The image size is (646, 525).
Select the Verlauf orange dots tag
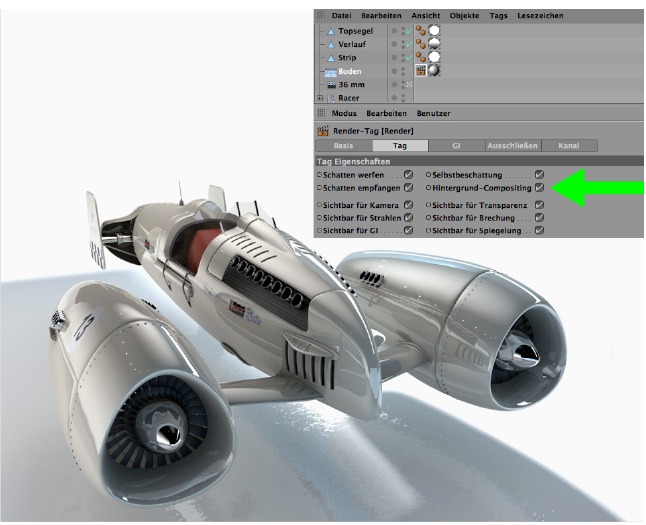click(420, 43)
